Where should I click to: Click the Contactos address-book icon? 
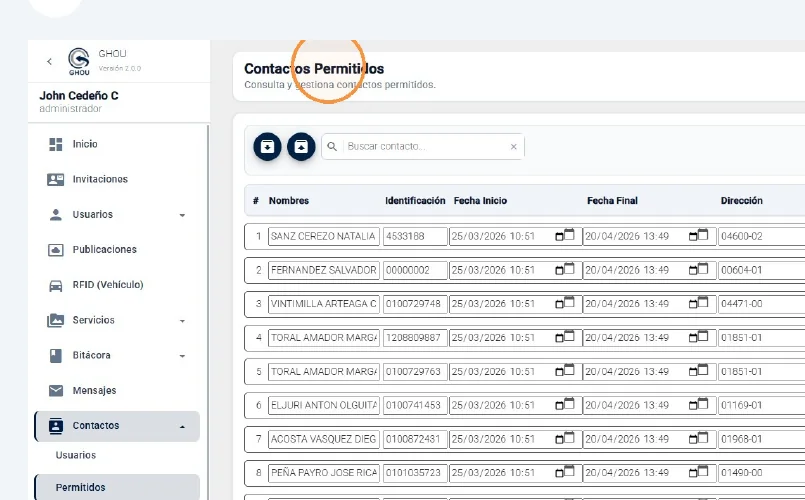(55, 426)
